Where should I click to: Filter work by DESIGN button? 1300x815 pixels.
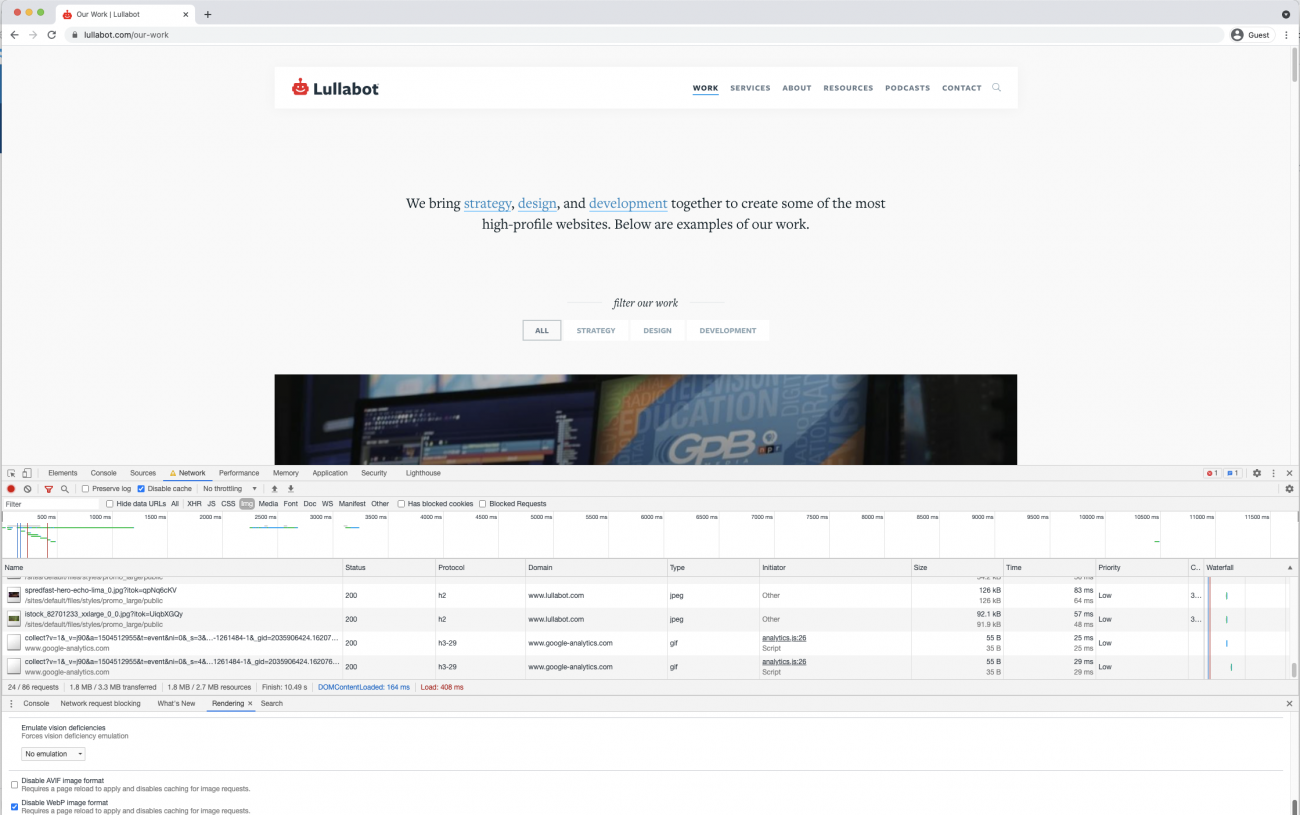pos(657,330)
